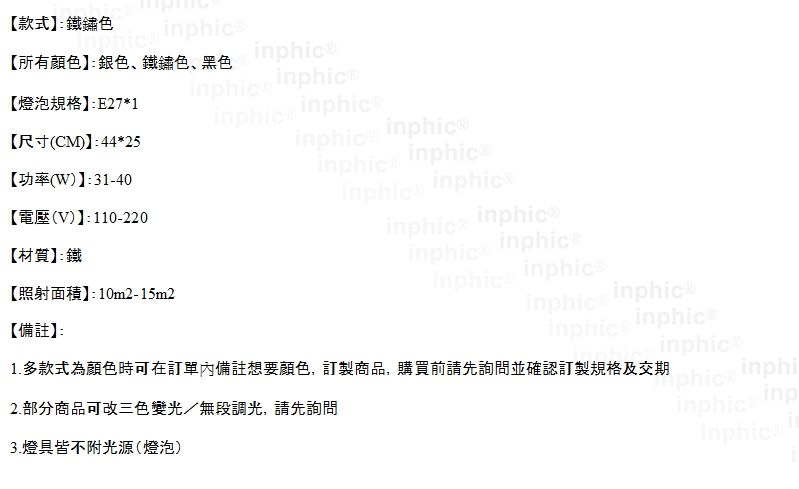
Task: Select the 【燈泡規格】: E27*1 line
Action: (74, 103)
